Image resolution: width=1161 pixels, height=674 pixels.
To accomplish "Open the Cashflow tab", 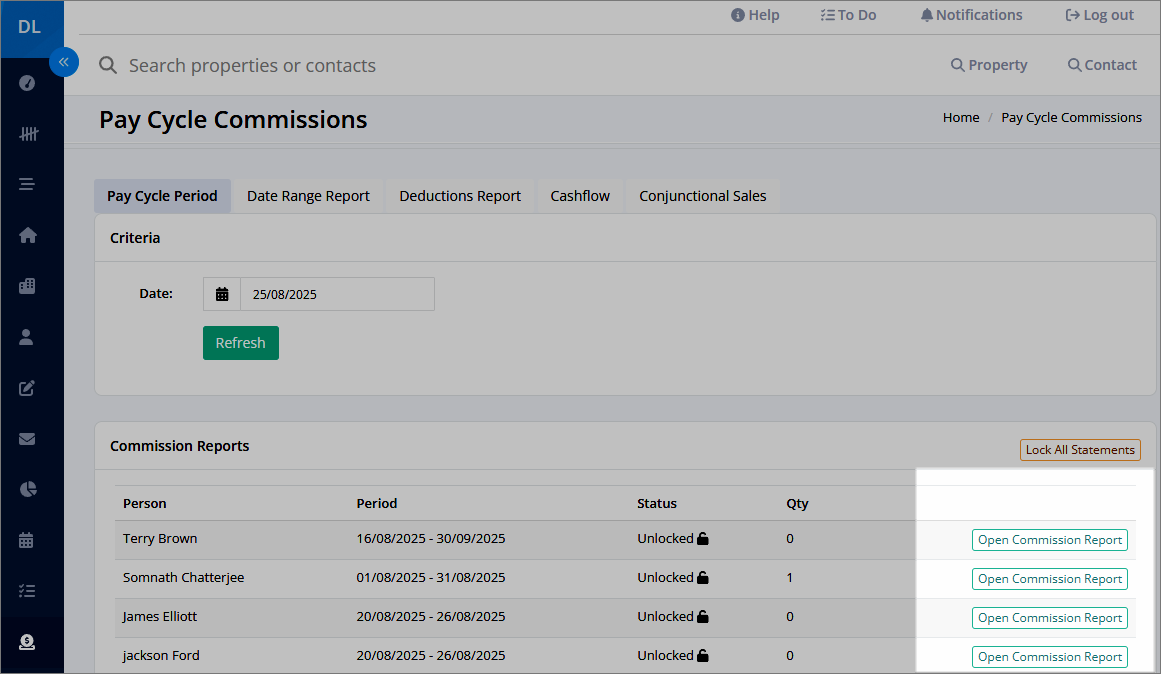I will click(x=580, y=196).
